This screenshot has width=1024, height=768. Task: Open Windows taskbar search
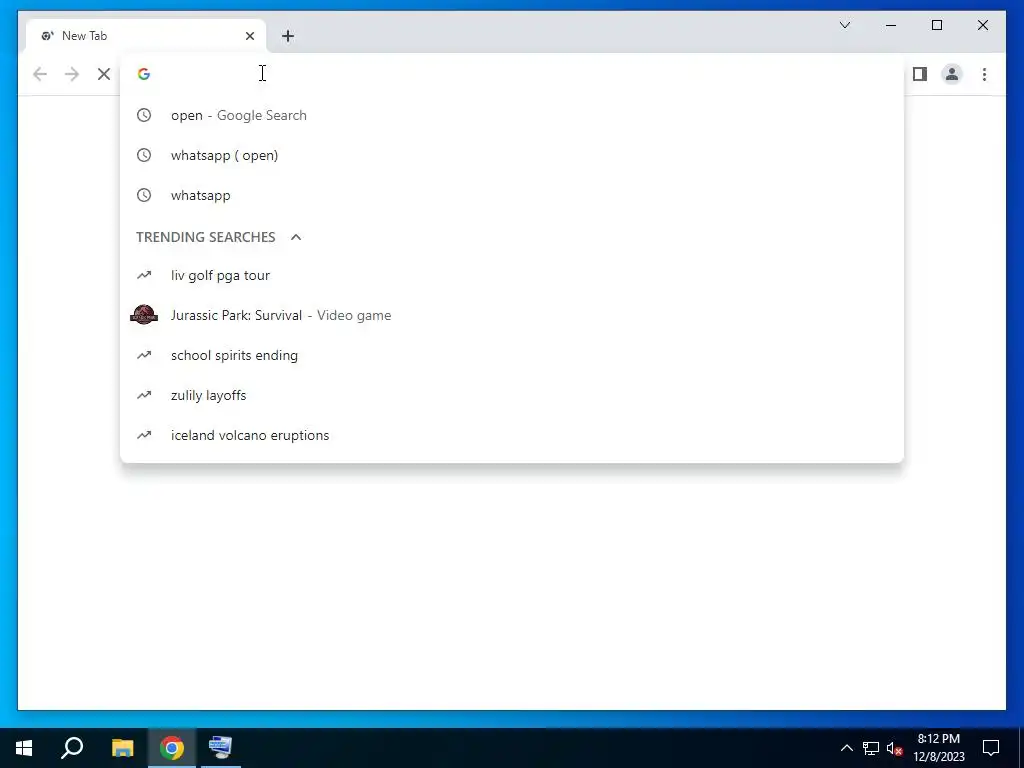tap(72, 748)
